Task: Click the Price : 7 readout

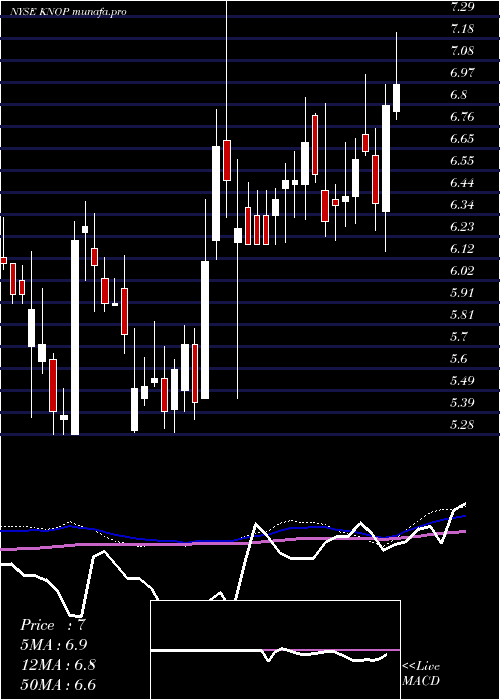Action: [53, 625]
